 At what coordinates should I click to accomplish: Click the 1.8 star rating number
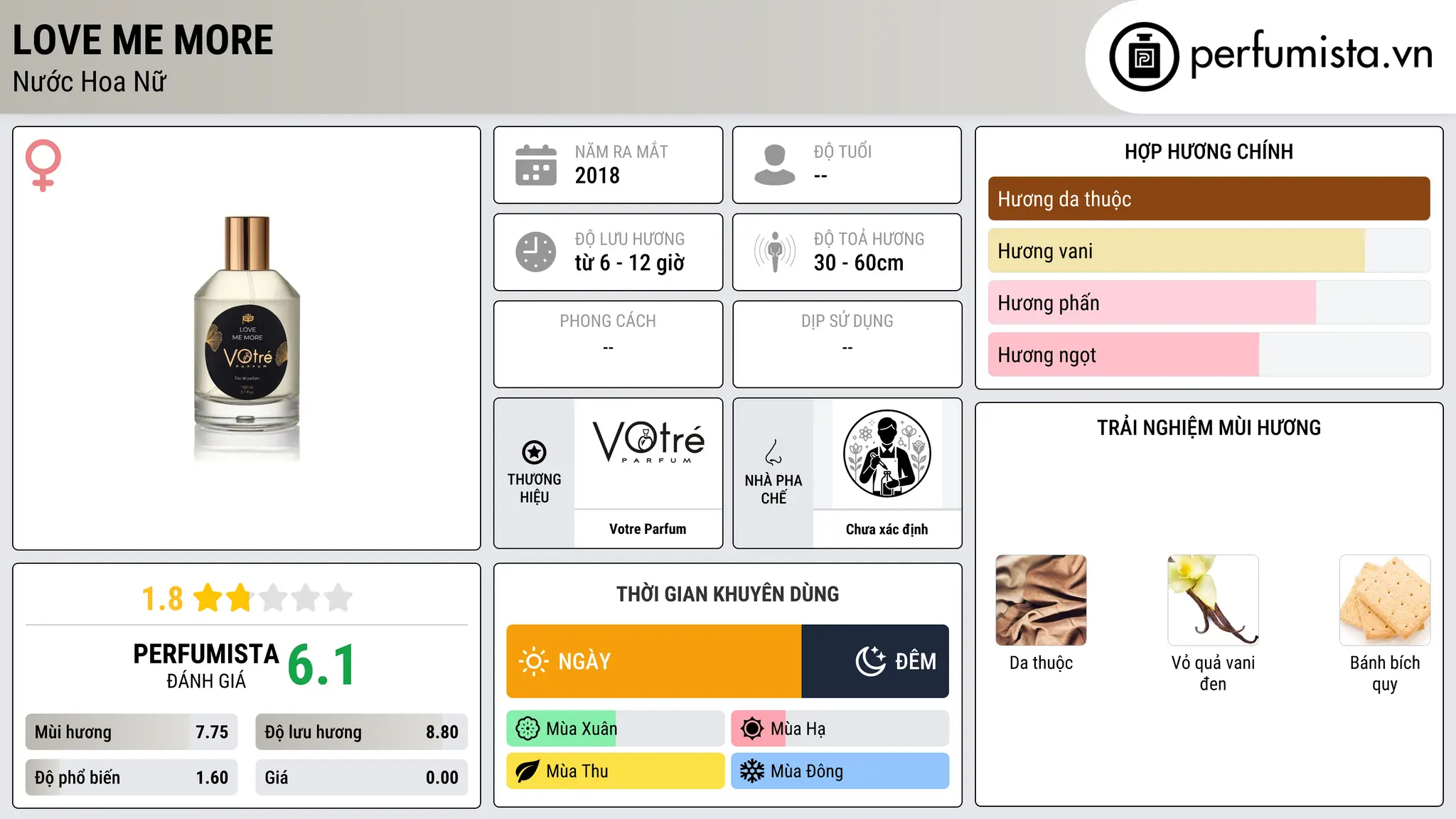162,599
